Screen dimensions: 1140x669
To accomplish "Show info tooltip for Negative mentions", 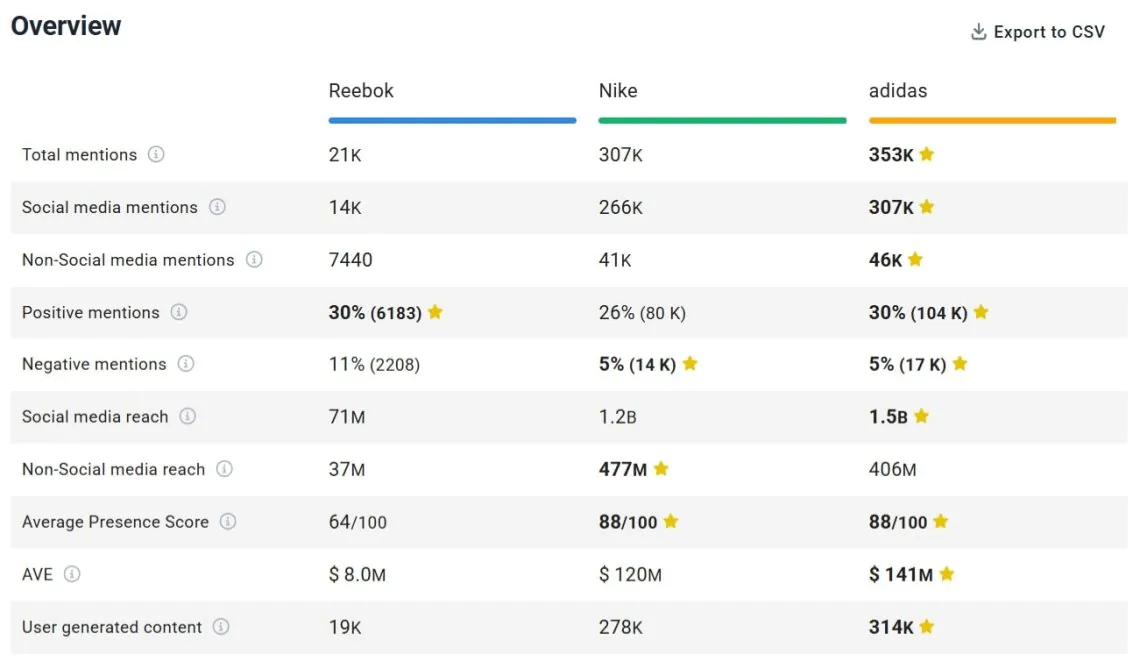I will point(186,364).
